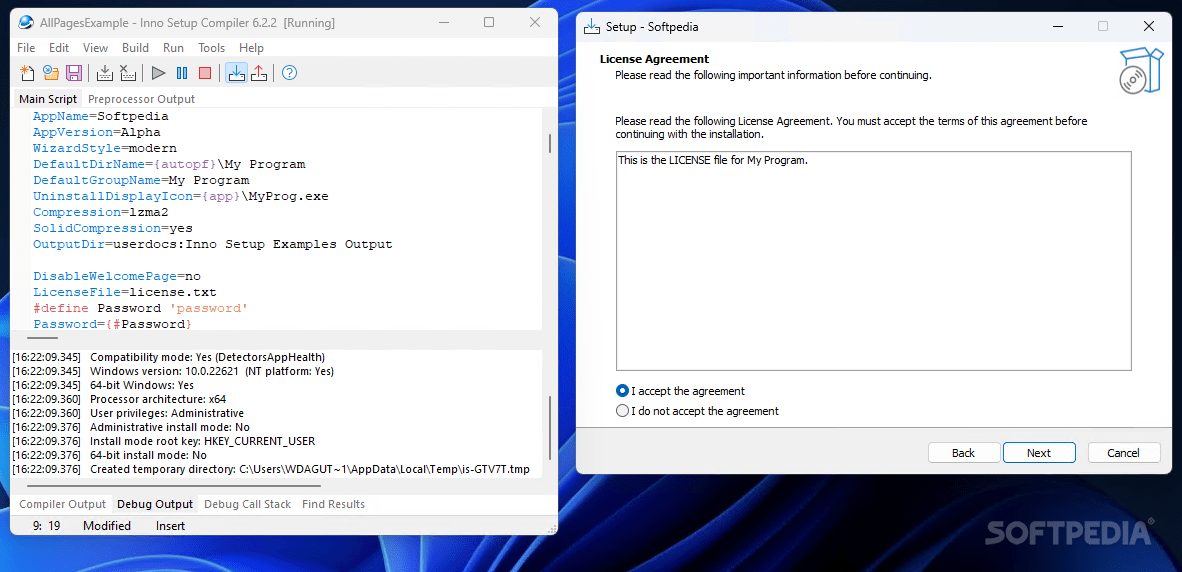Viewport: 1182px width, 572px height.
Task: Click the Save floppy disk icon
Action: [x=74, y=73]
